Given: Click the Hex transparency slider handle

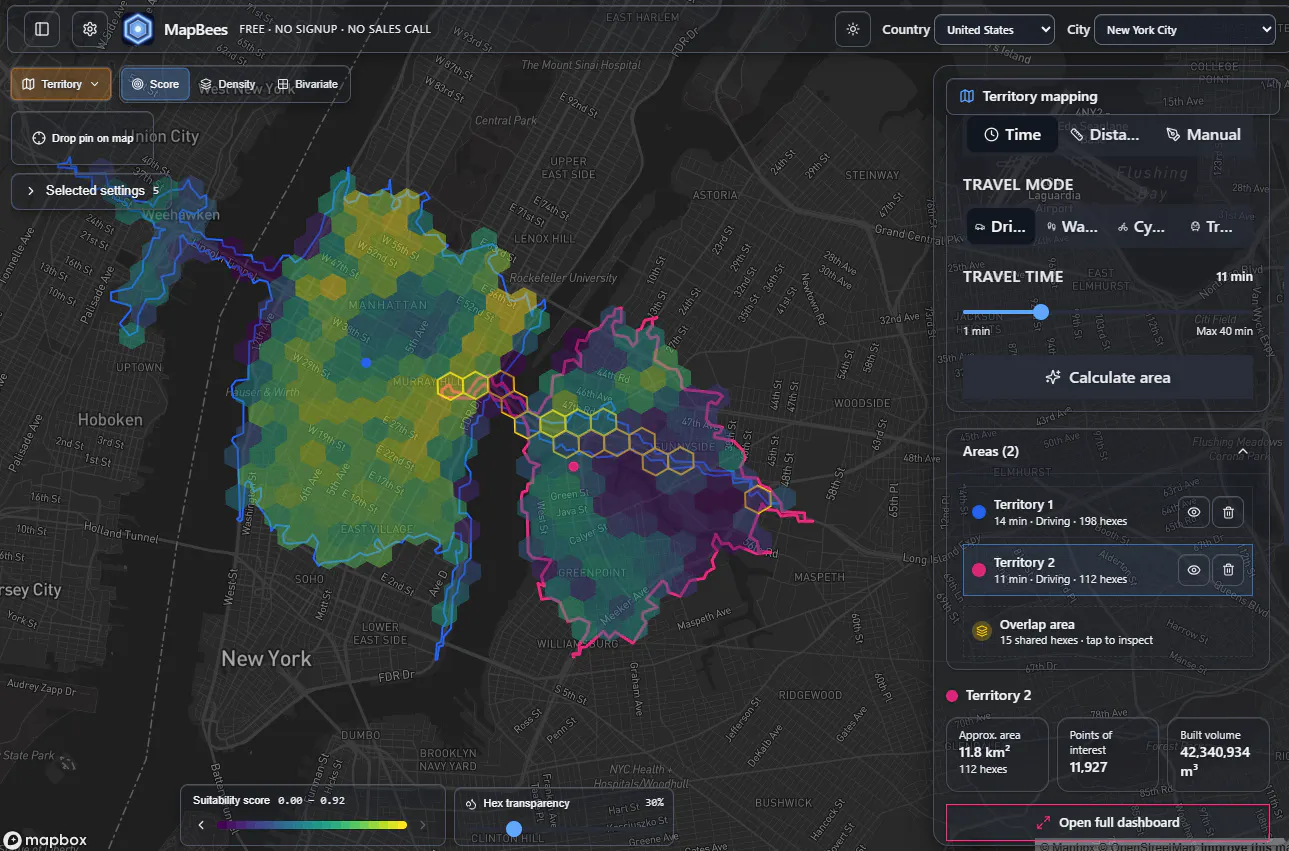Looking at the screenshot, I should 514,828.
